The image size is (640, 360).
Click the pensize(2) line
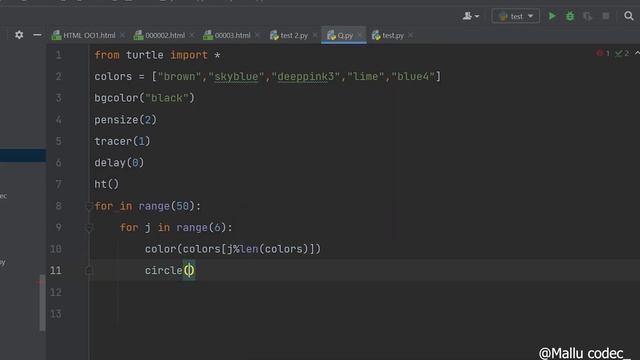(x=125, y=120)
